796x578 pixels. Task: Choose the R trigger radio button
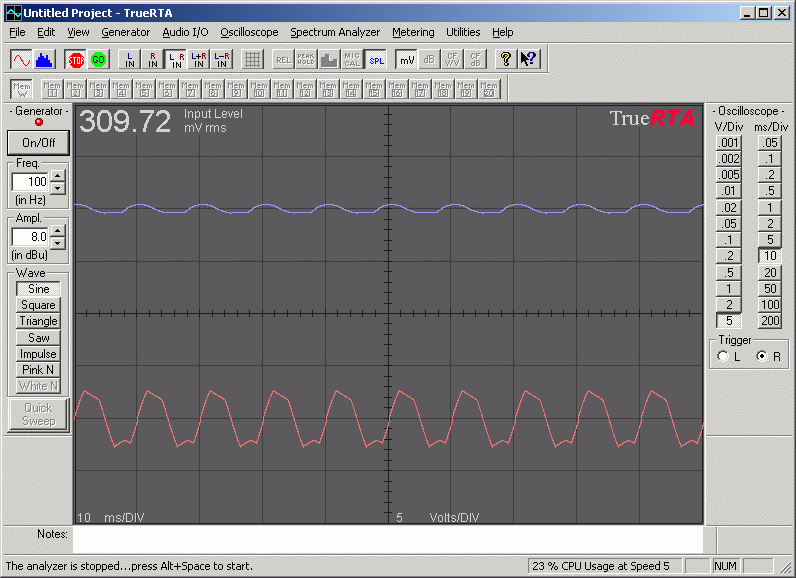[761, 356]
